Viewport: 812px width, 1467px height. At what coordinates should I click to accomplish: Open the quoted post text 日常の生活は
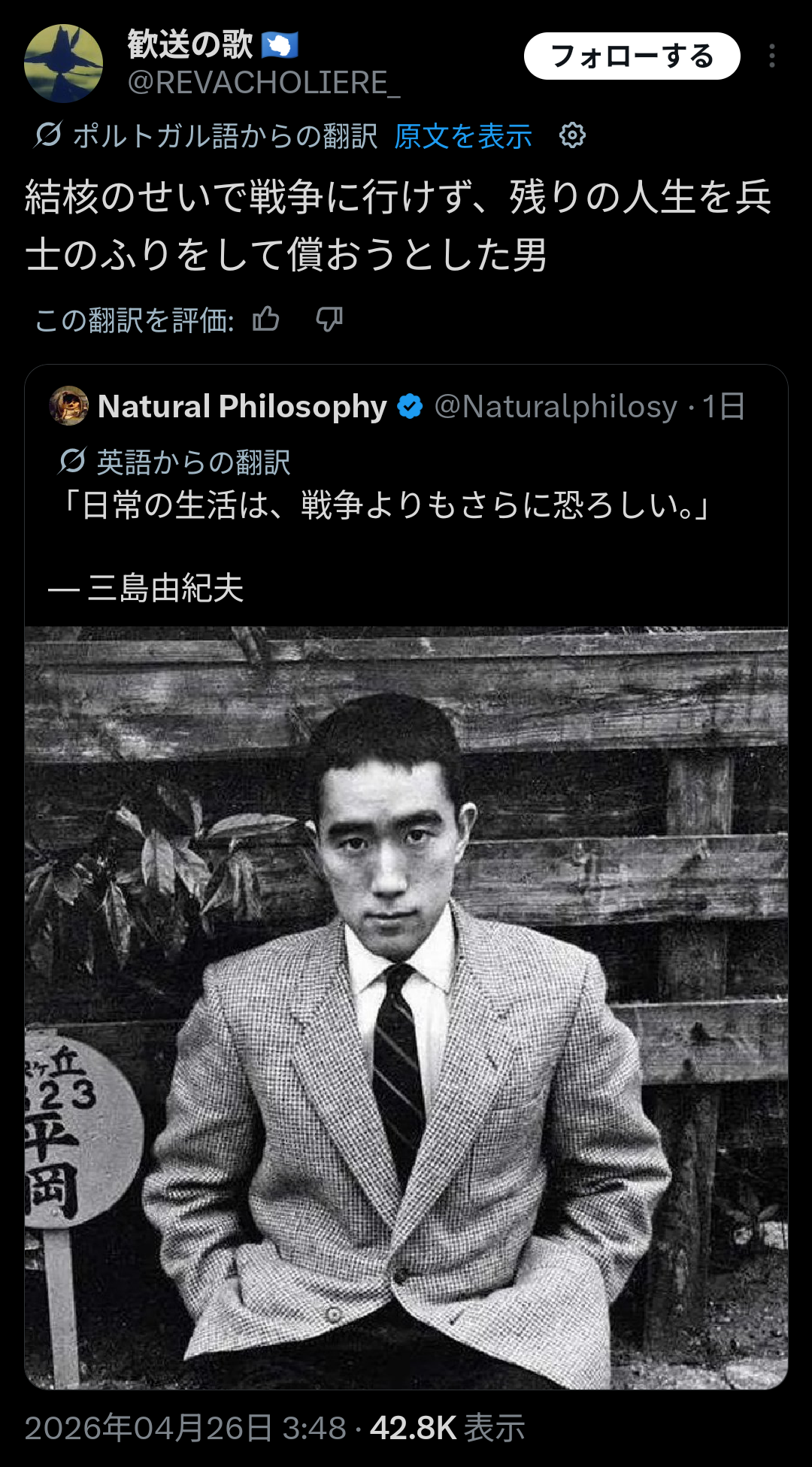(x=383, y=505)
